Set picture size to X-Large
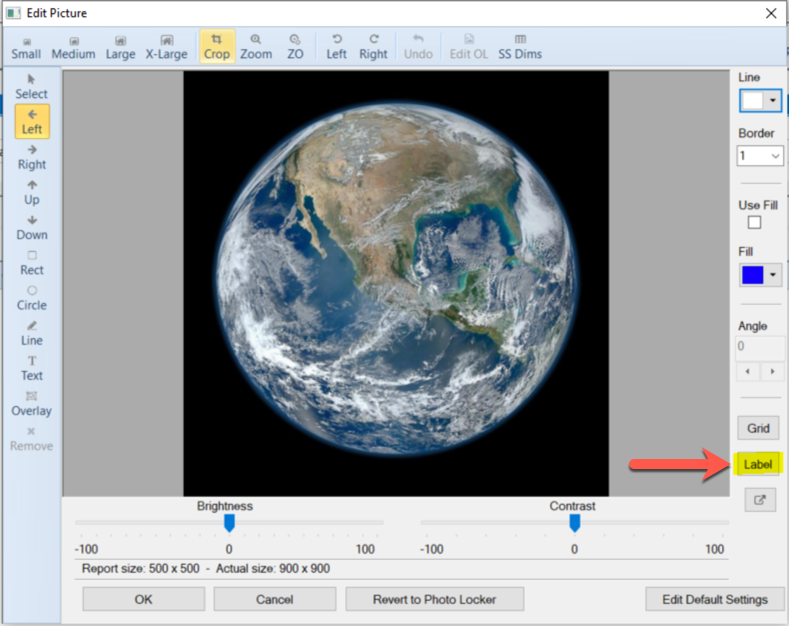Screen dimensions: 789x626 coord(166,46)
